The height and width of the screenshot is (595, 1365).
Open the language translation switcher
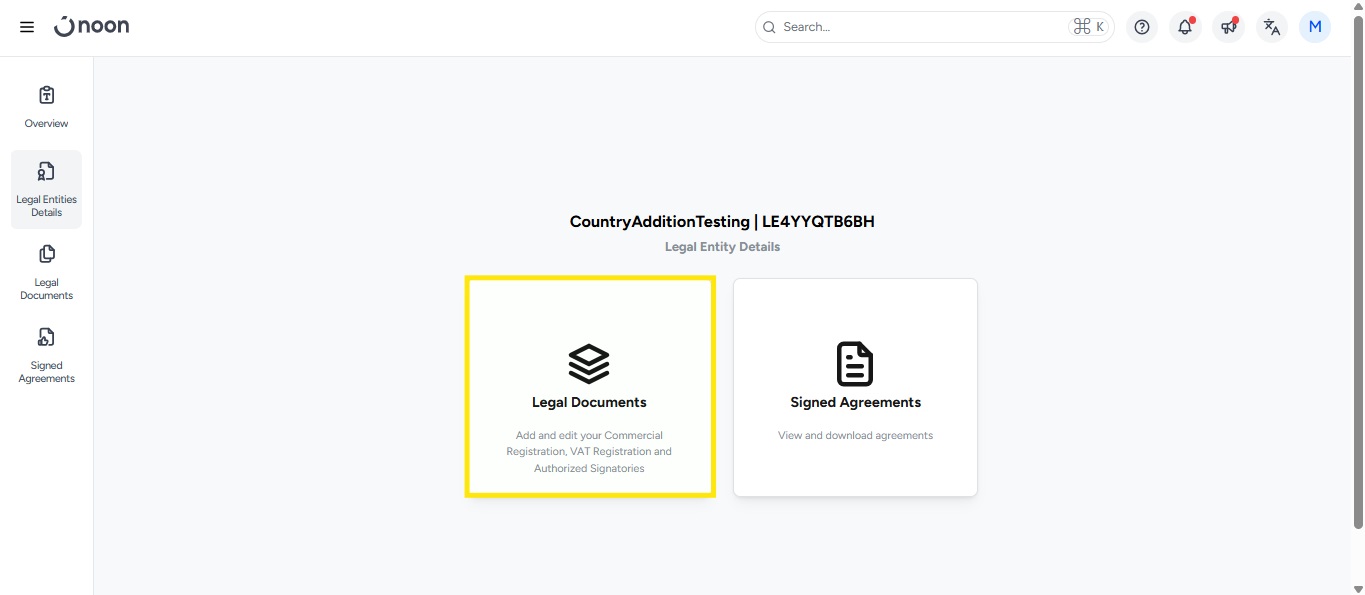click(x=1271, y=27)
